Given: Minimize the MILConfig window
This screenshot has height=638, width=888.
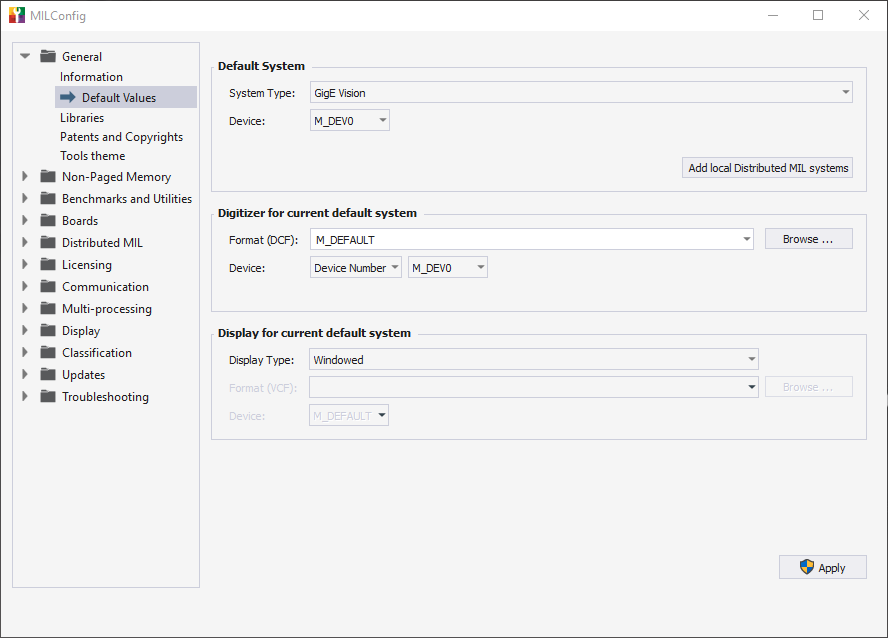Looking at the screenshot, I should [x=772, y=15].
